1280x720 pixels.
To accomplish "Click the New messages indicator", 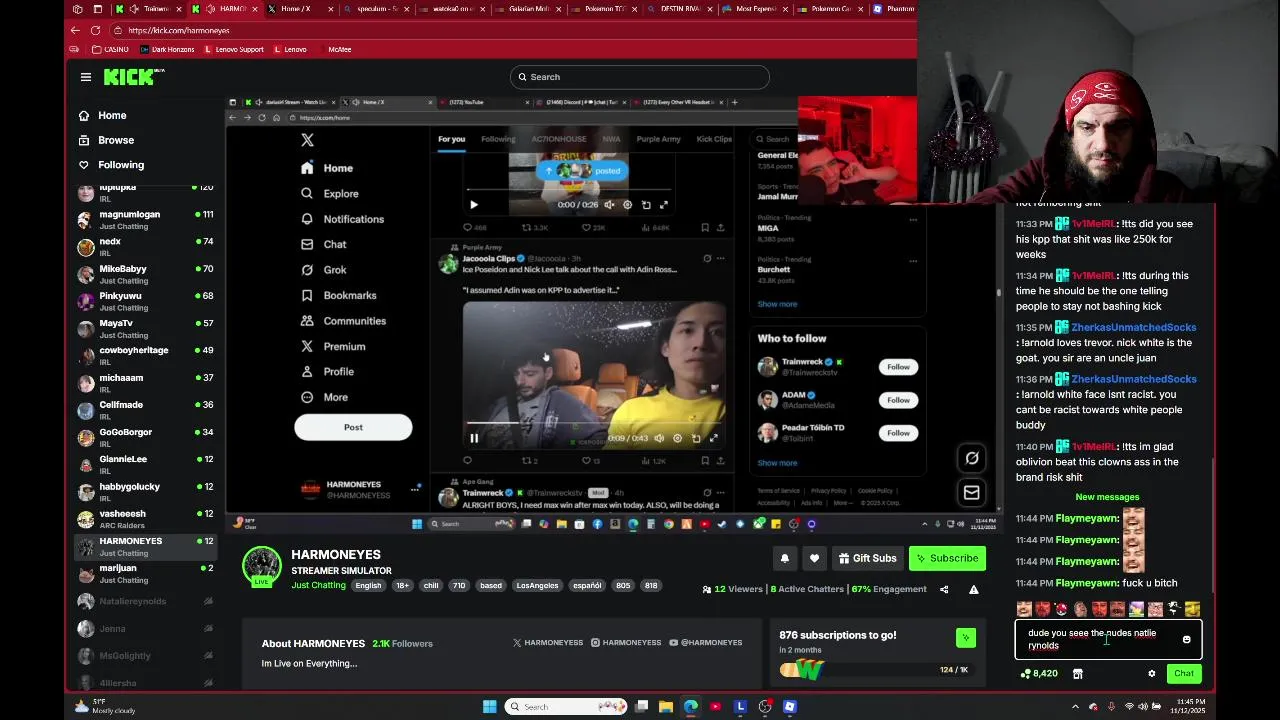I will point(1107,497).
